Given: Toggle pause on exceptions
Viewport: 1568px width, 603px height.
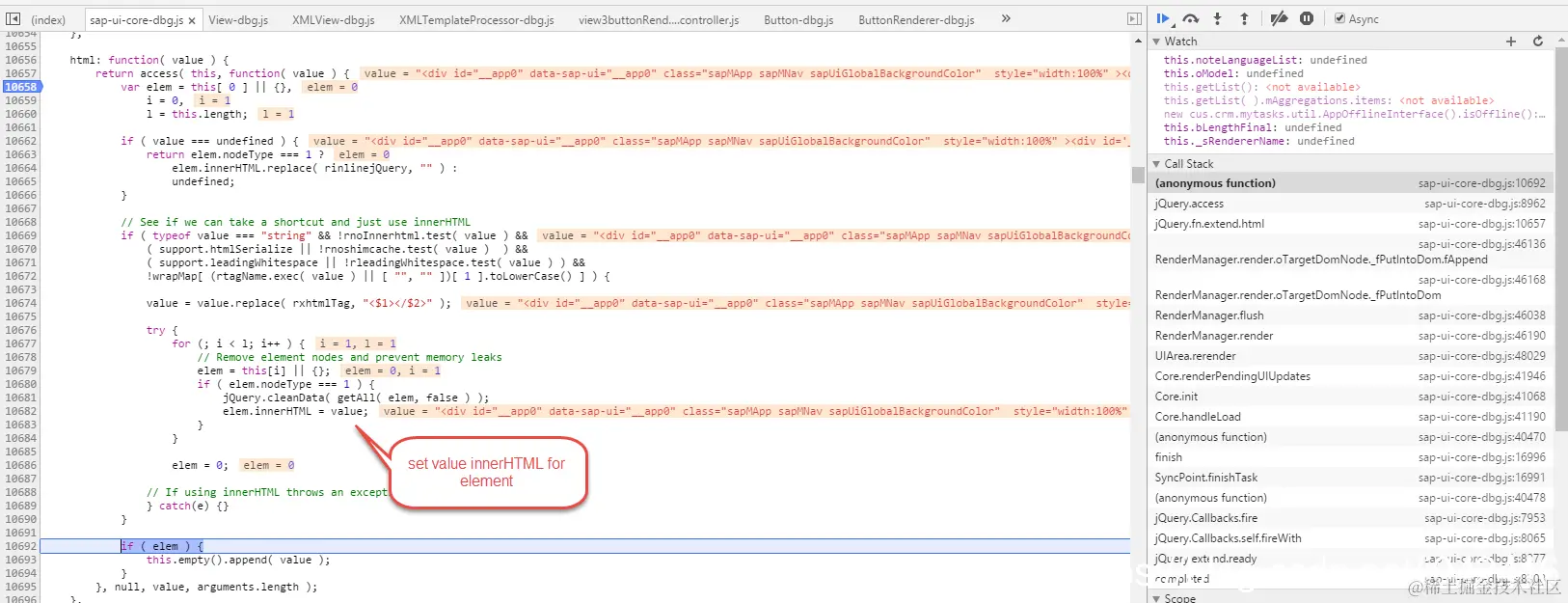Looking at the screenshot, I should pyautogui.click(x=1307, y=18).
